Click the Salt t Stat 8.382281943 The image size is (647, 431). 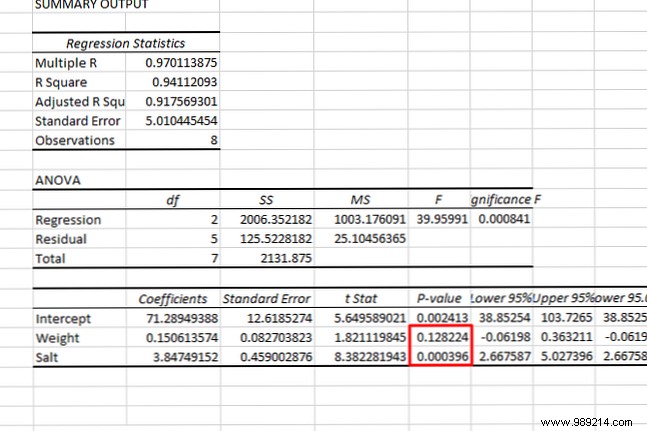(x=370, y=357)
